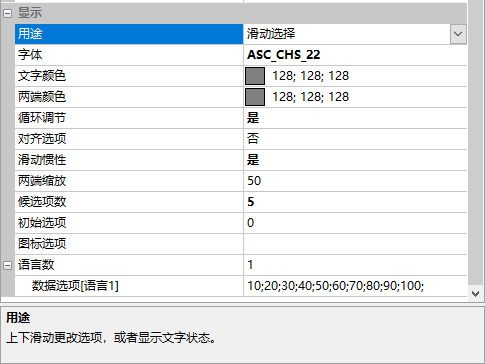
Task: Select the 滑动选择 value field
Action: pyautogui.click(x=347, y=34)
